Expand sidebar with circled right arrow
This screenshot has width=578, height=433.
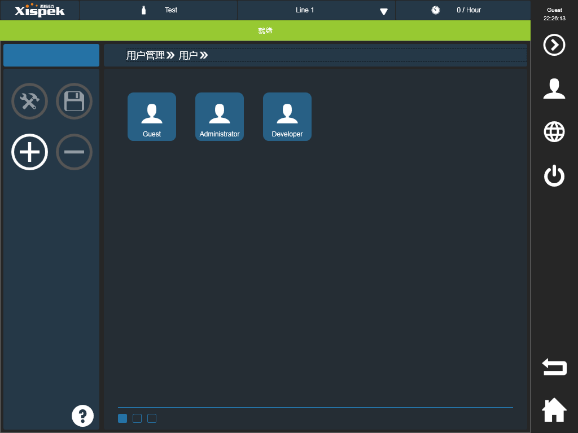pyautogui.click(x=554, y=45)
